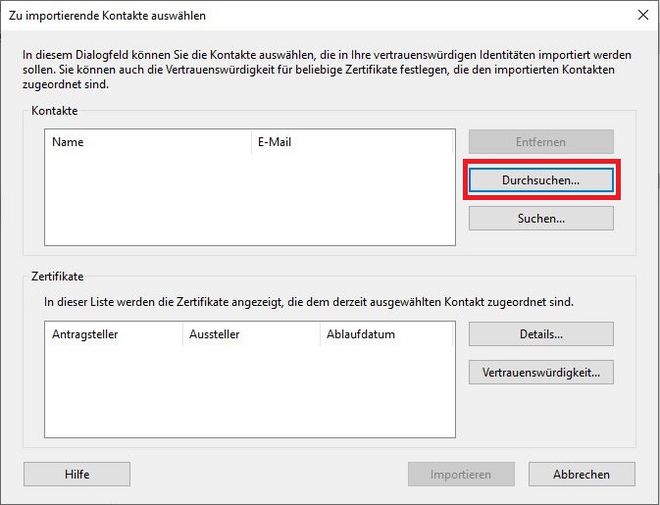Click the Aussteller column header

coord(251,334)
